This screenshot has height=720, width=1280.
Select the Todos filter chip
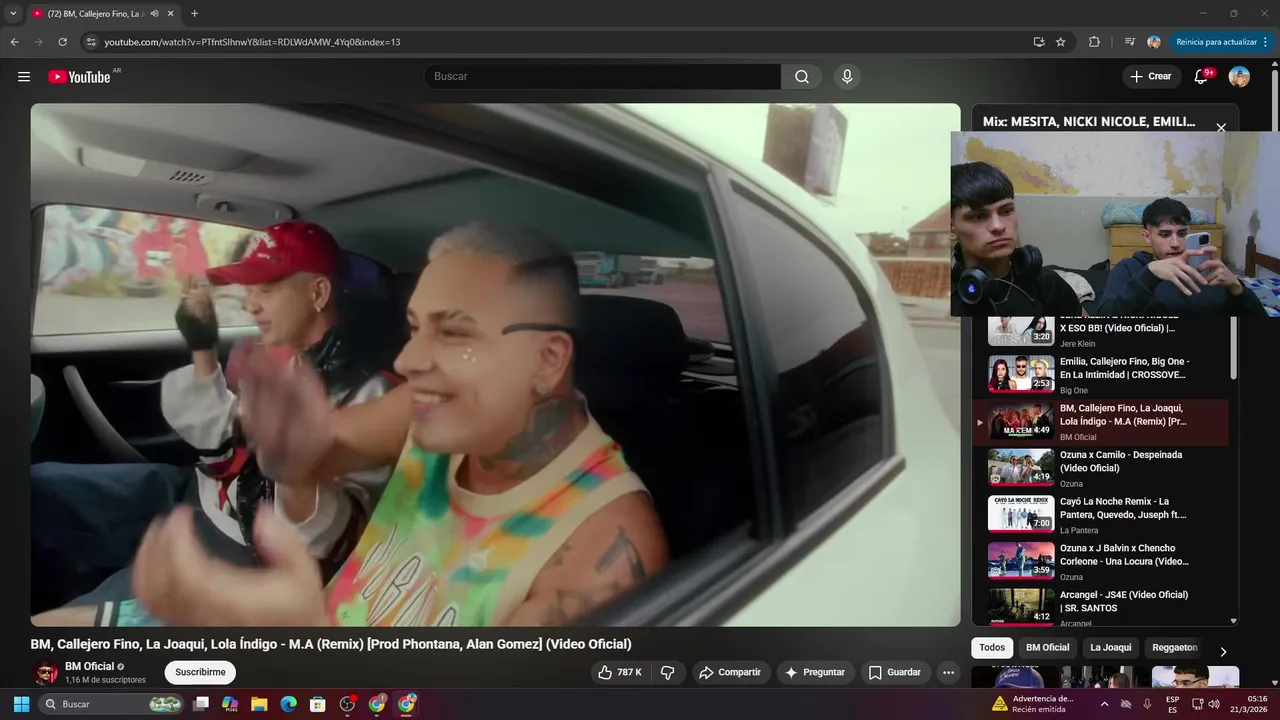(992, 648)
